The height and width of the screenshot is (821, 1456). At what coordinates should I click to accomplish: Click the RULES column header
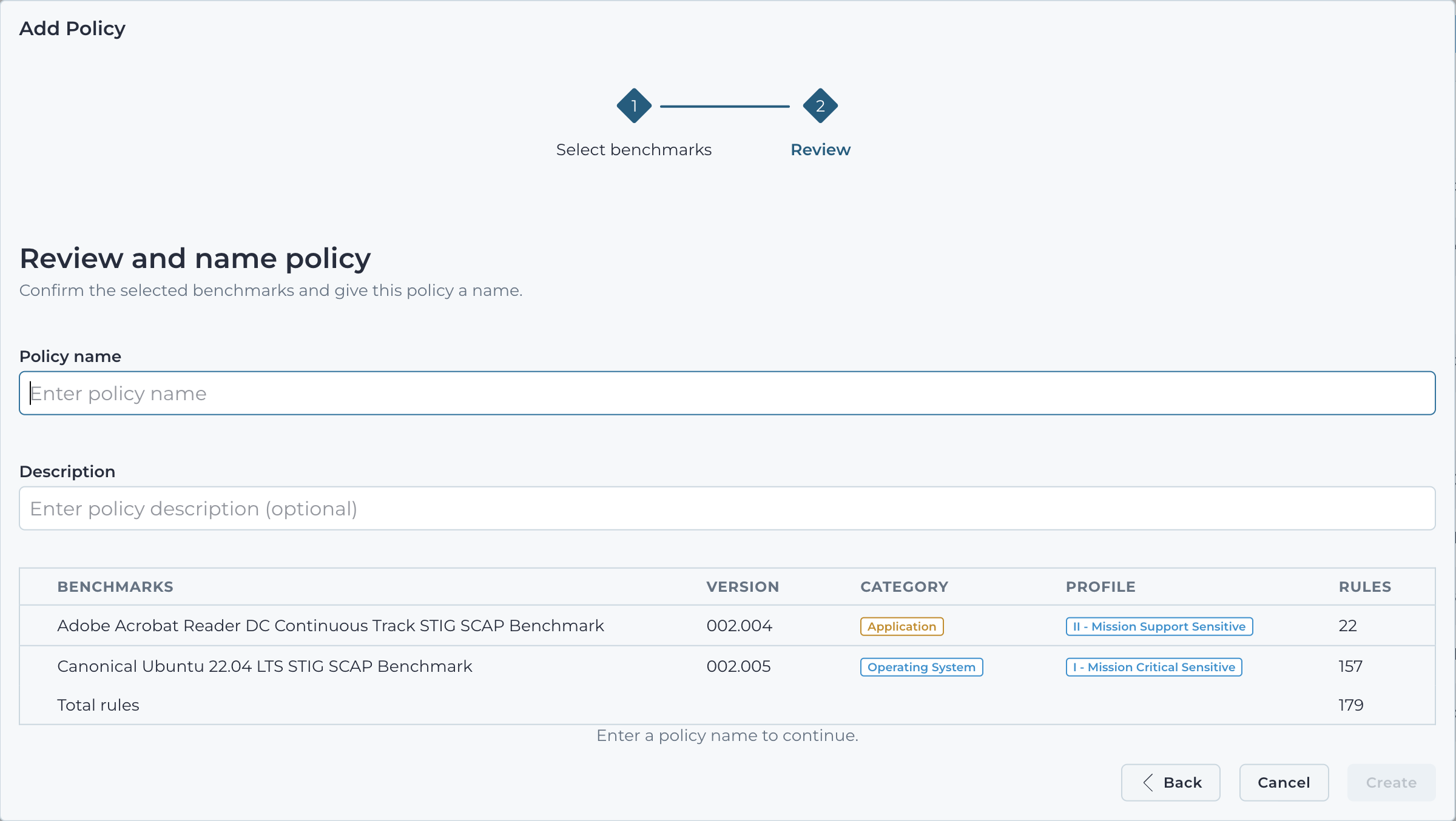click(1365, 587)
